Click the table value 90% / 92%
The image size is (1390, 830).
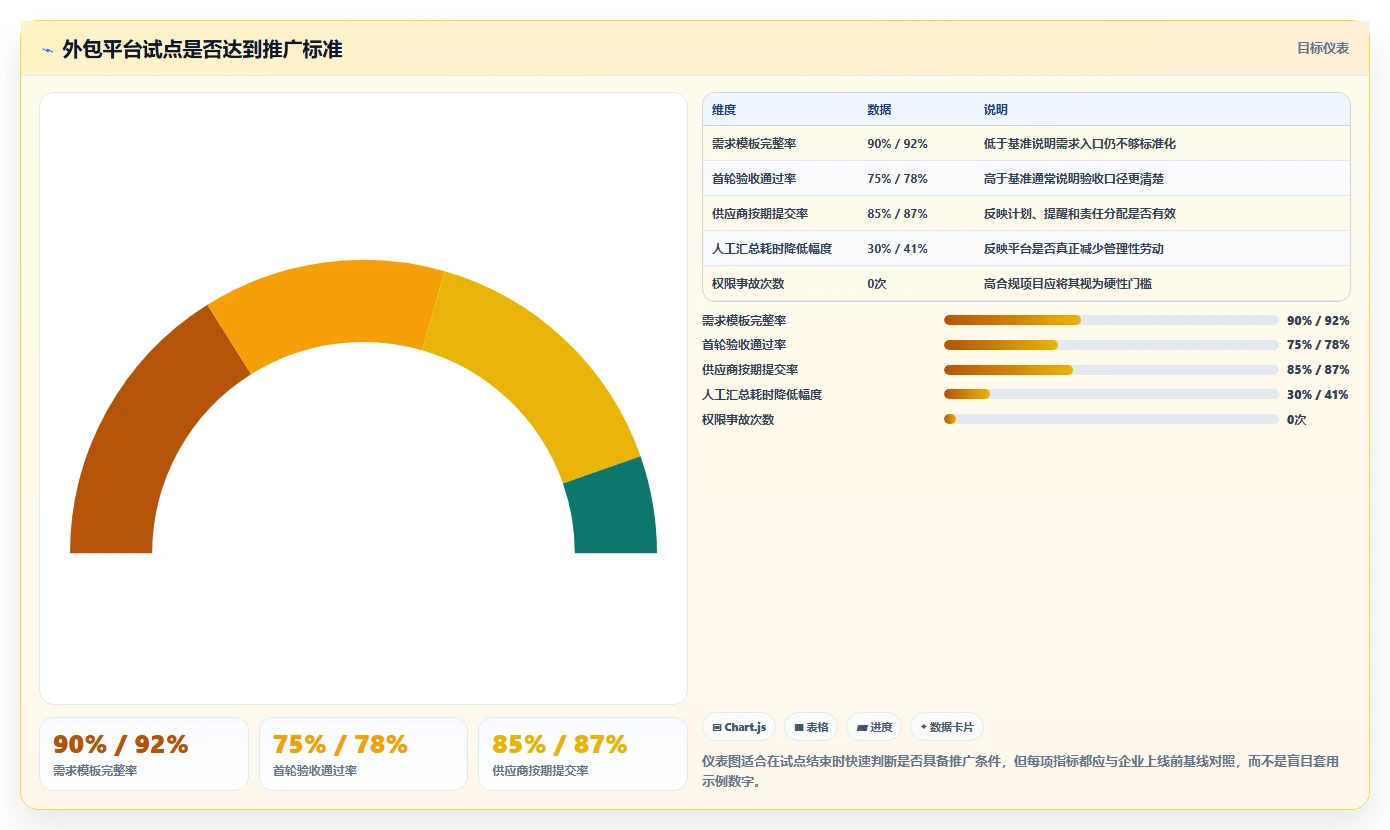(x=897, y=144)
